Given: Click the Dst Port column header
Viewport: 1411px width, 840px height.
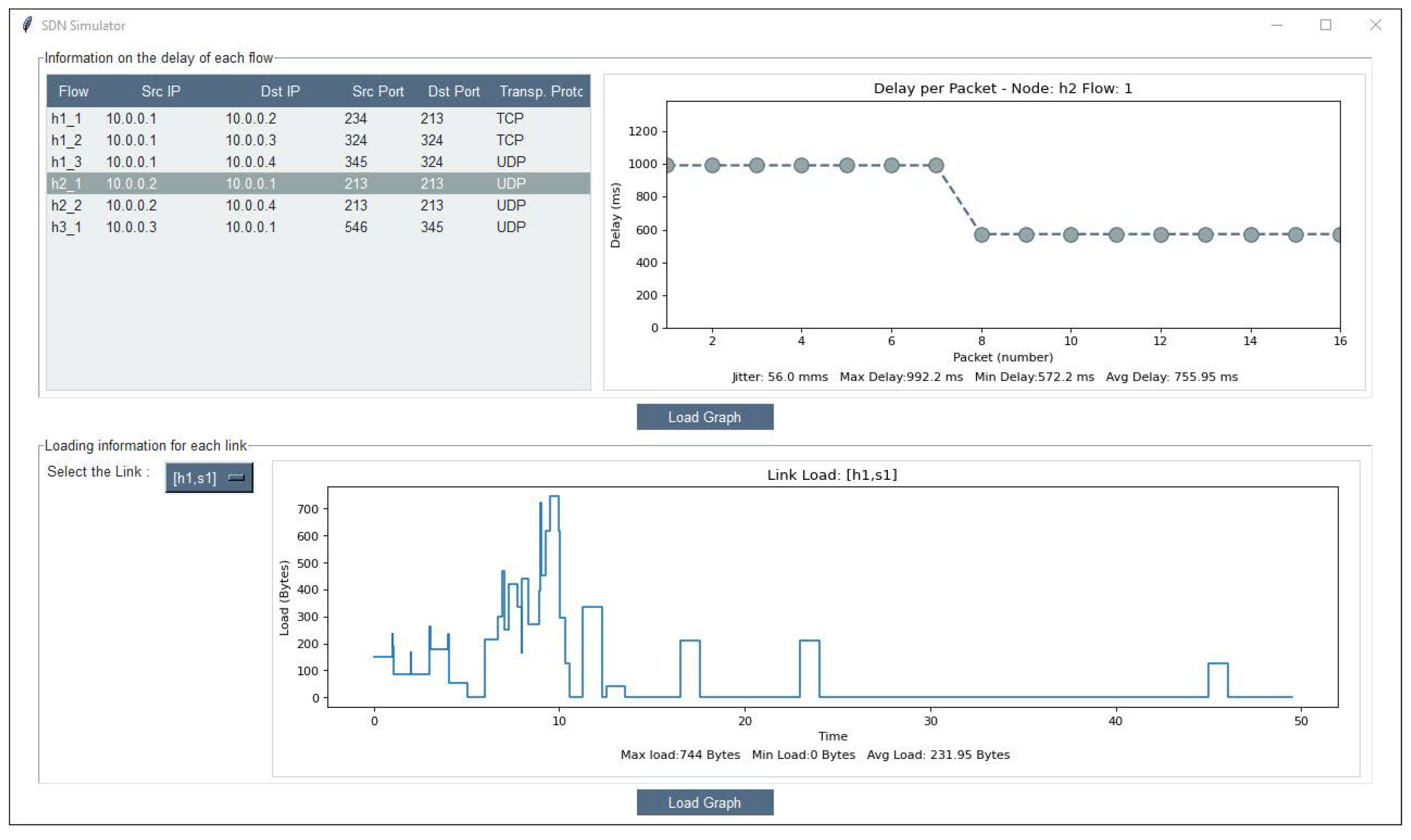Looking at the screenshot, I should [453, 91].
